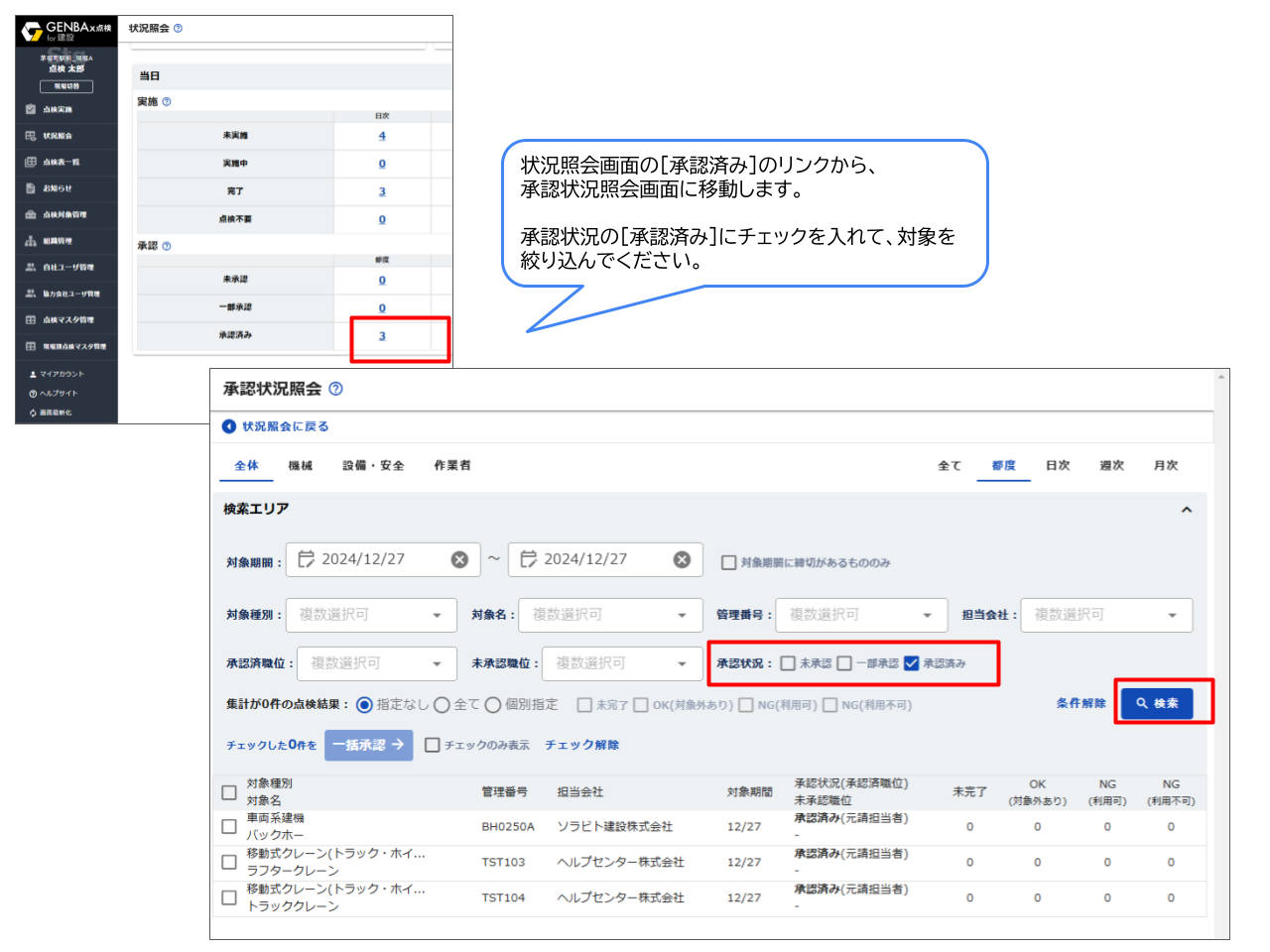Collapse the 検索エリア section

tap(1187, 509)
